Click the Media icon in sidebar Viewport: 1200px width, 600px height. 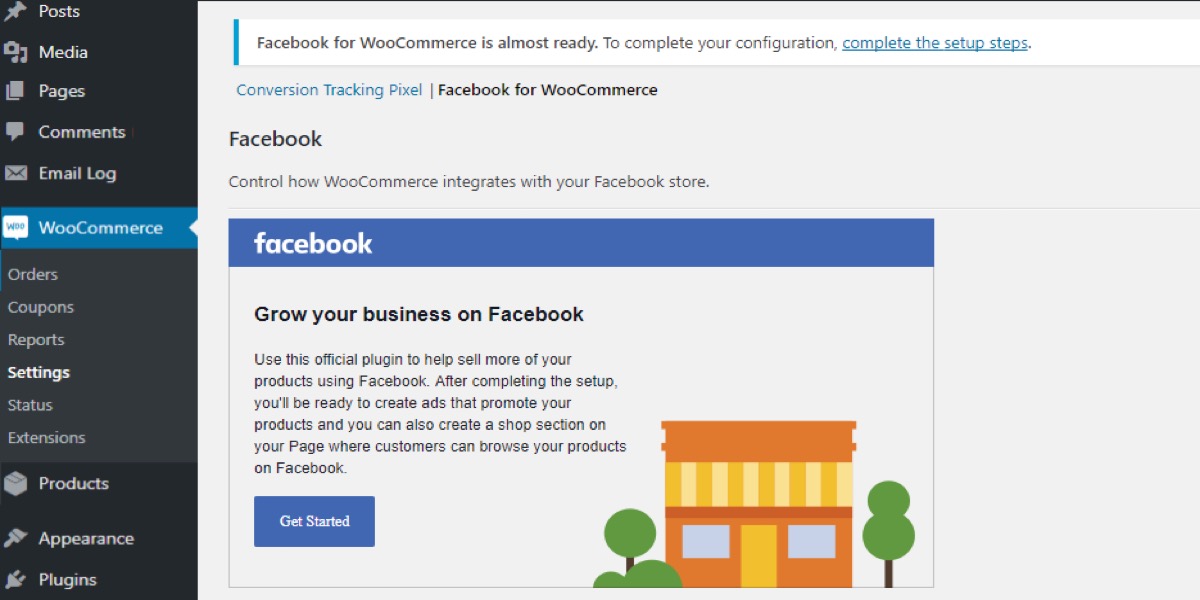pyautogui.click(x=15, y=52)
